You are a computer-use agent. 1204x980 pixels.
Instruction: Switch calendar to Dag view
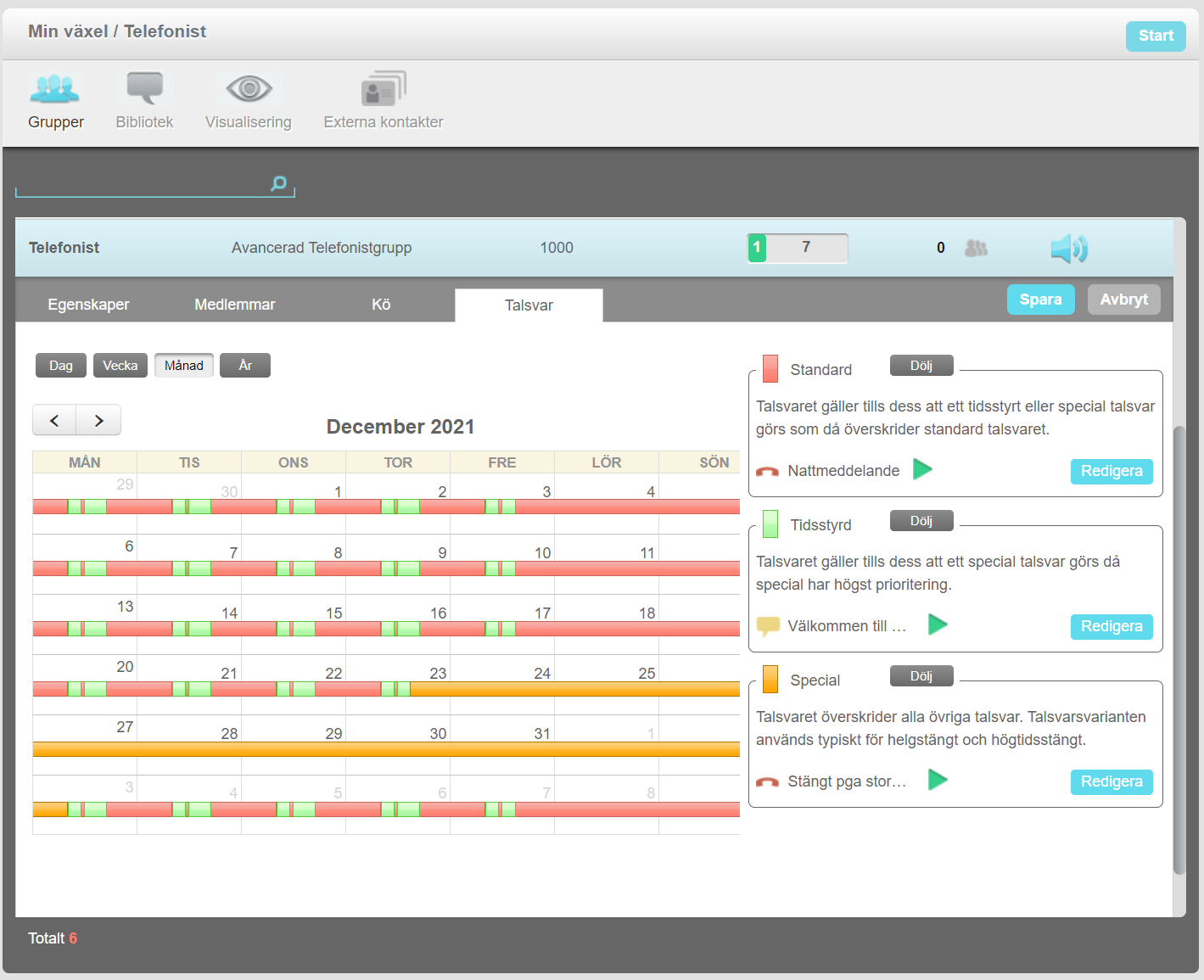pyautogui.click(x=61, y=366)
